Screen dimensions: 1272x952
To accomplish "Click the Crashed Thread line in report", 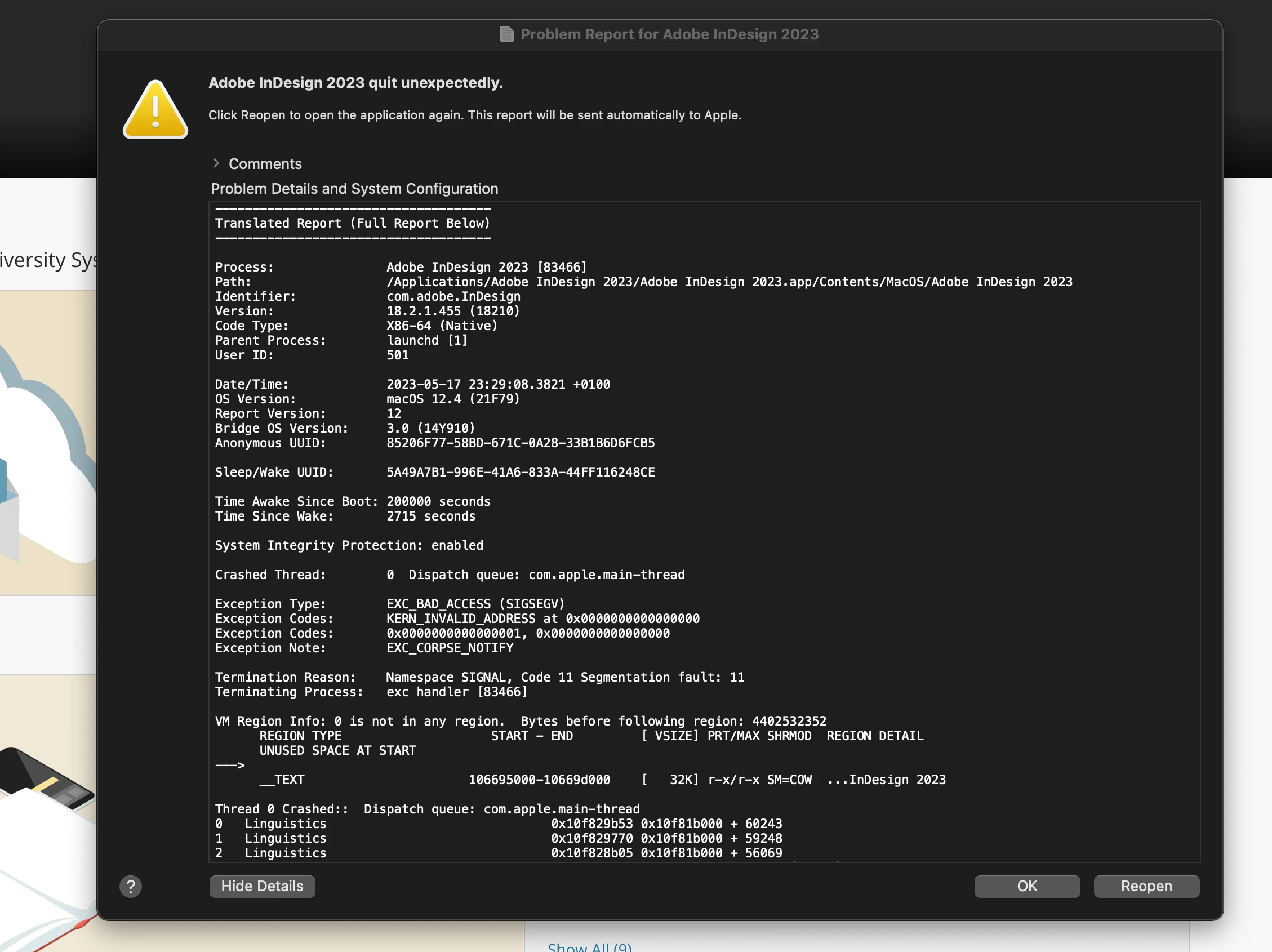I will click(450, 575).
